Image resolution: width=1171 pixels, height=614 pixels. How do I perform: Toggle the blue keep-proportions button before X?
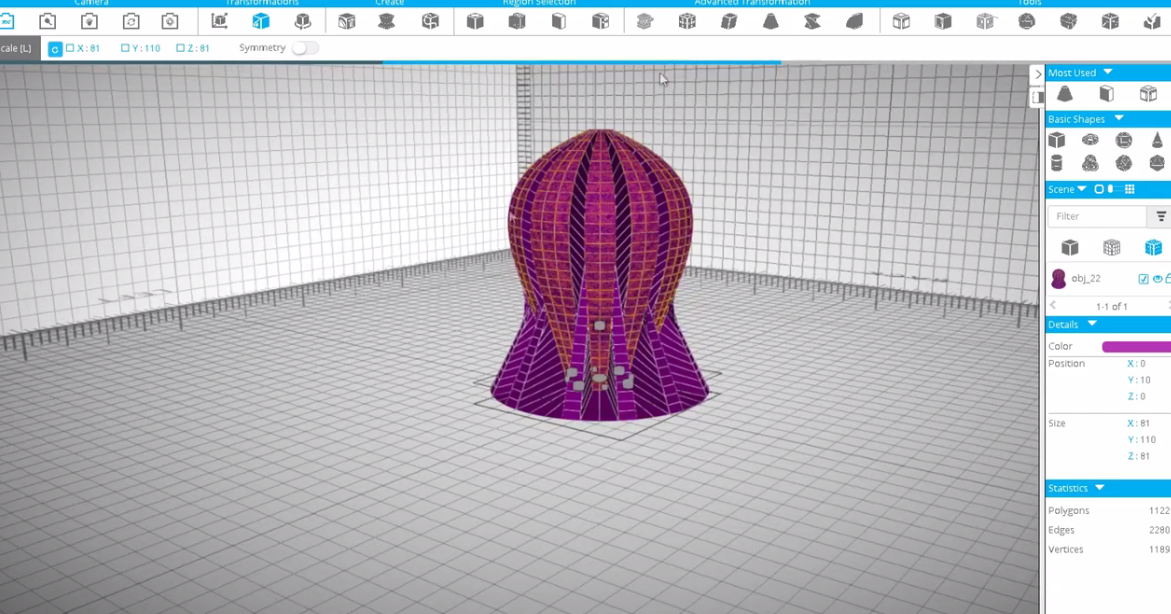click(x=55, y=49)
